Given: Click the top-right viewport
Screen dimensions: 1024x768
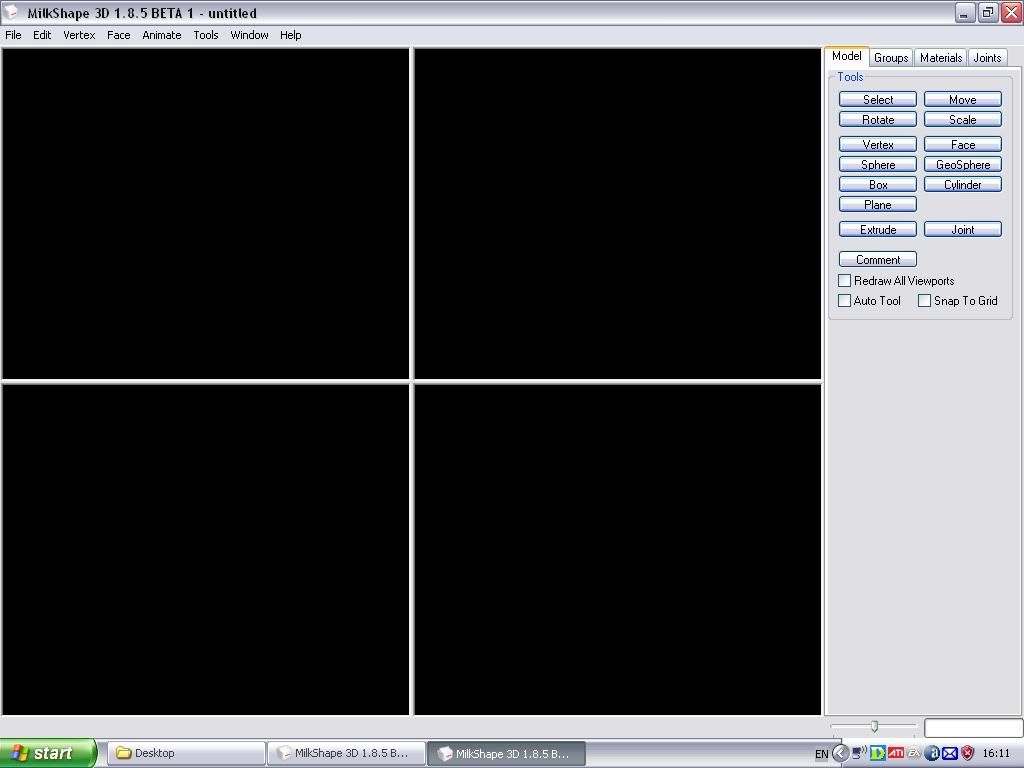Looking at the screenshot, I should pyautogui.click(x=618, y=214).
